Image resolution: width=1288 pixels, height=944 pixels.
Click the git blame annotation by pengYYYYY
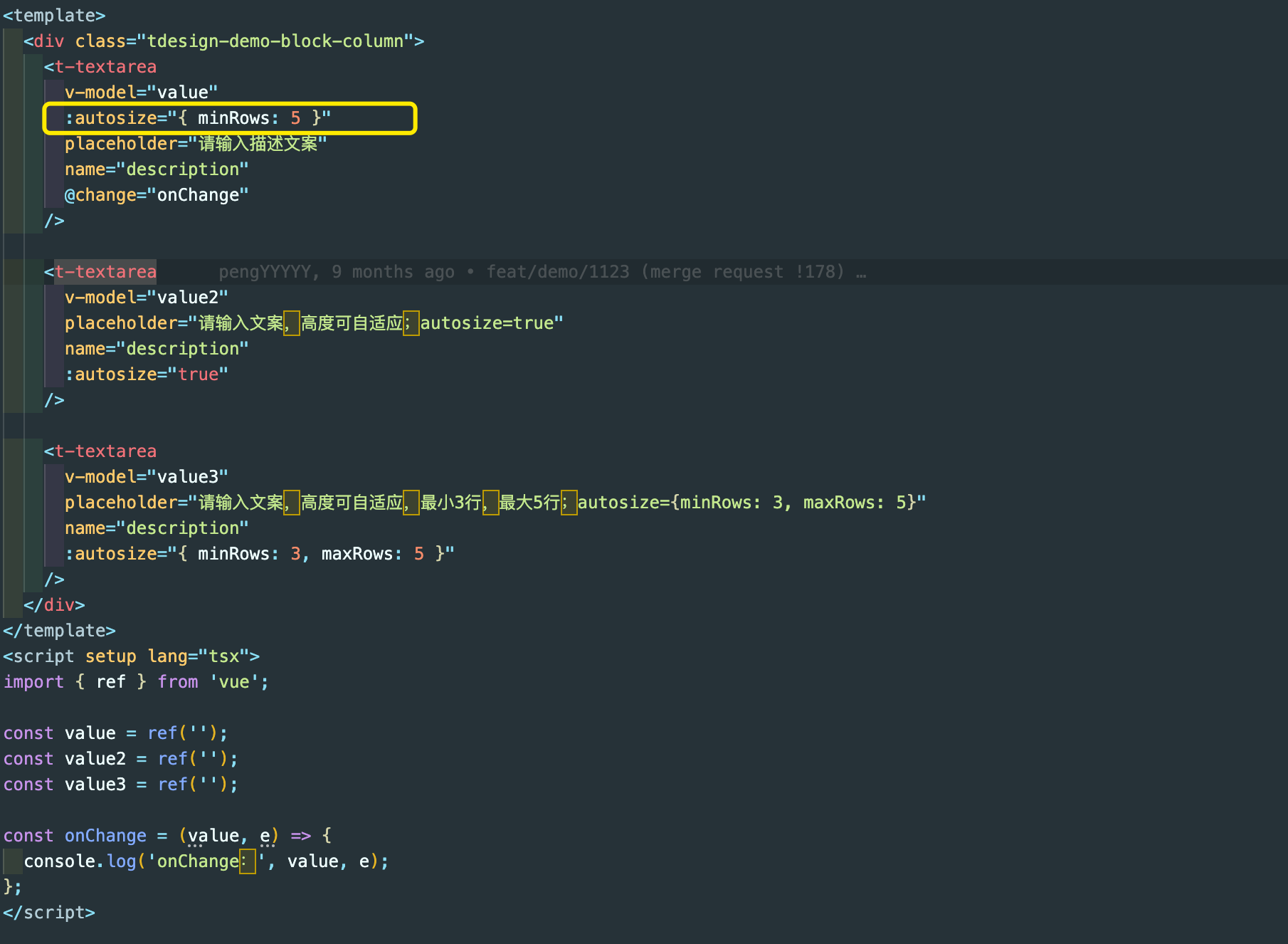(x=541, y=271)
